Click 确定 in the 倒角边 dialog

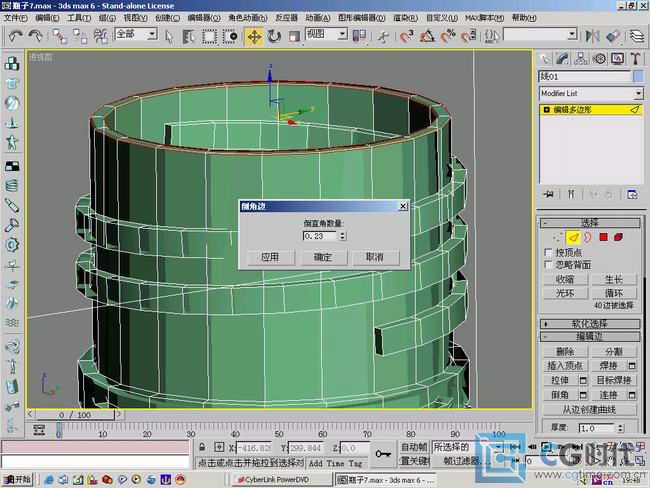323,257
